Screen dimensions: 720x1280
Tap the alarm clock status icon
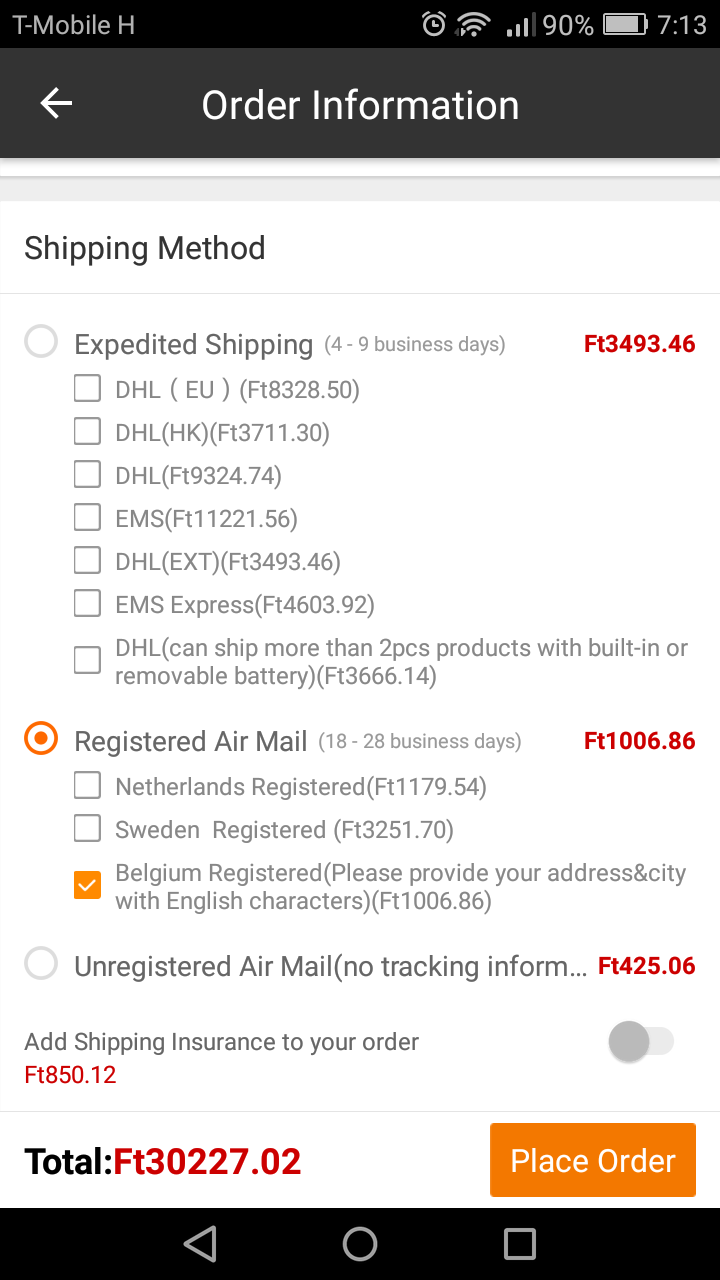tap(433, 25)
